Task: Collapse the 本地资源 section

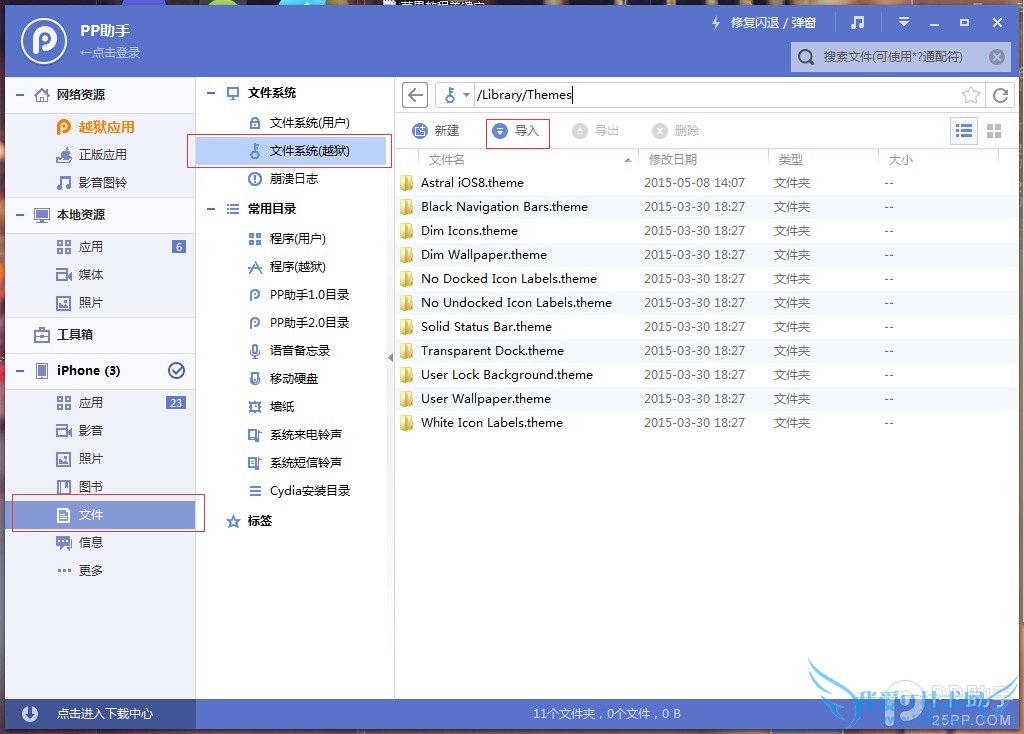Action: [20, 215]
